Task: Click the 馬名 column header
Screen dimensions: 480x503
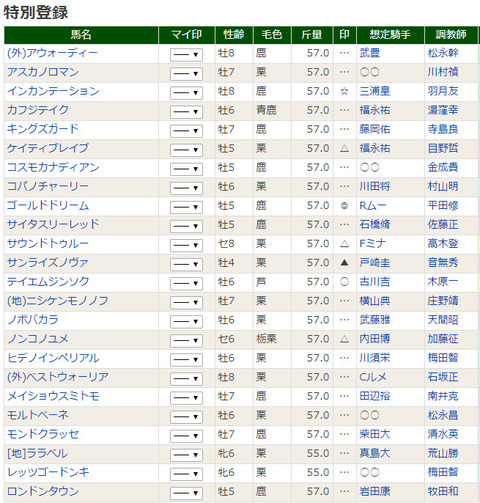Action: click(x=81, y=35)
